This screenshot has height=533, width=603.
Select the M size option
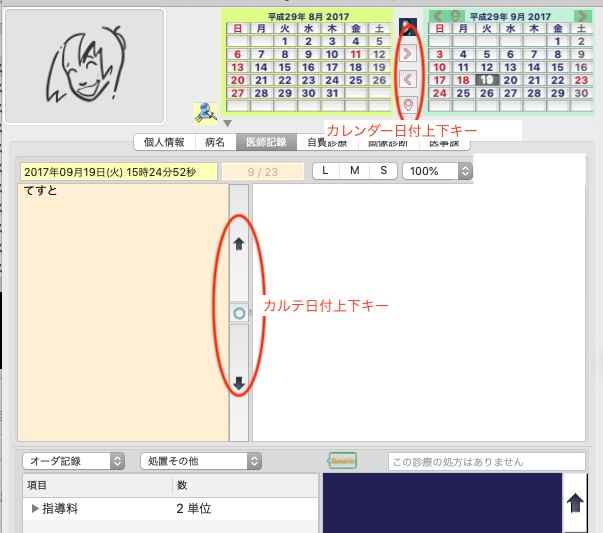(355, 171)
